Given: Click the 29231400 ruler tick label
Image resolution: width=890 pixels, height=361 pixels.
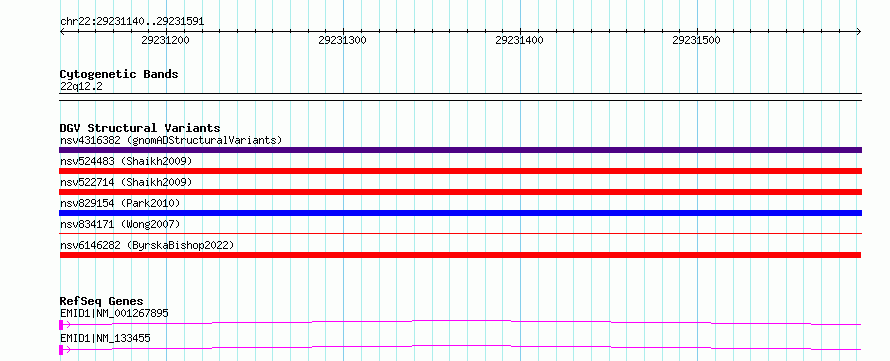Looking at the screenshot, I should (519, 40).
